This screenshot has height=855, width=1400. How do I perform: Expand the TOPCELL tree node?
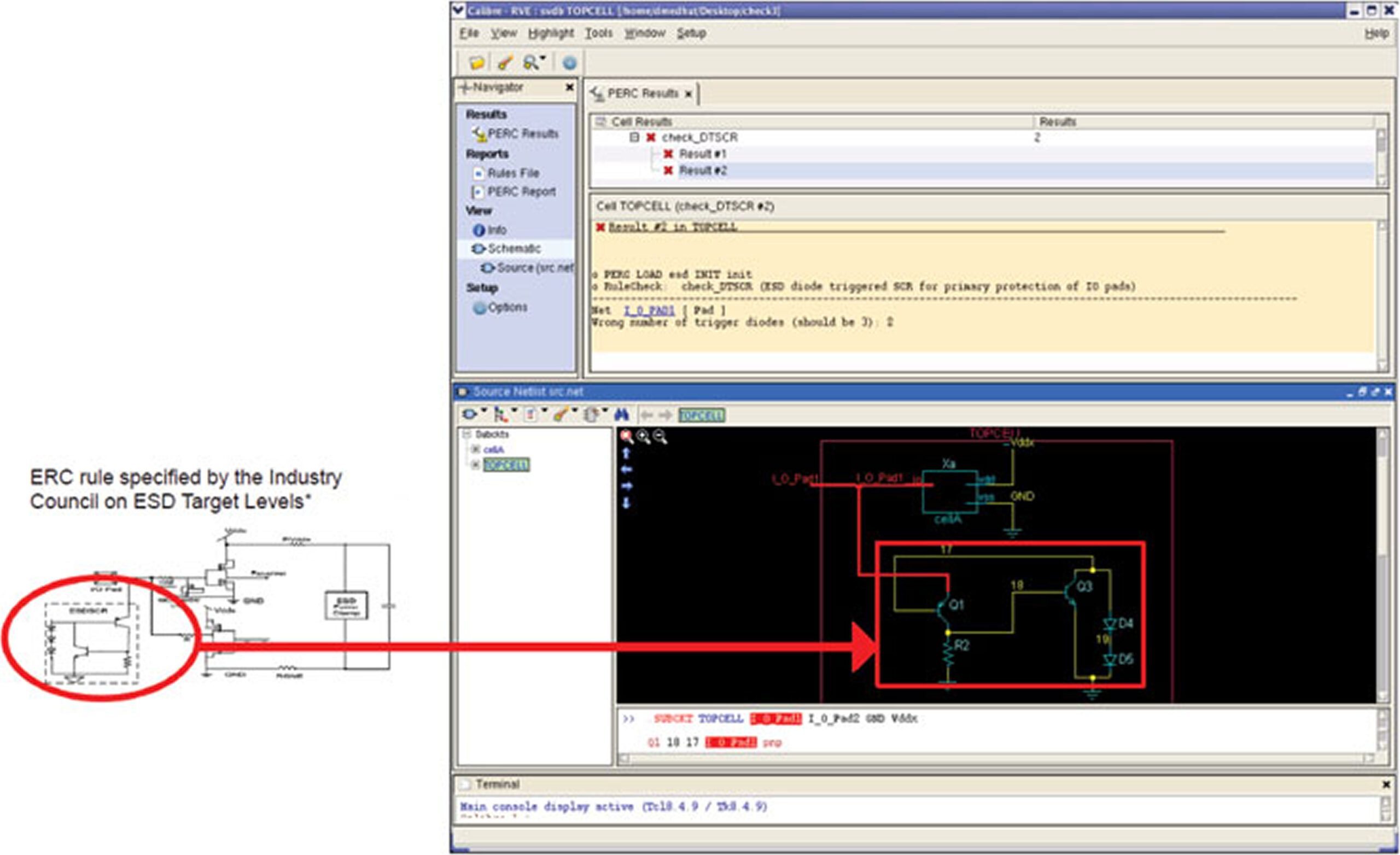476,465
